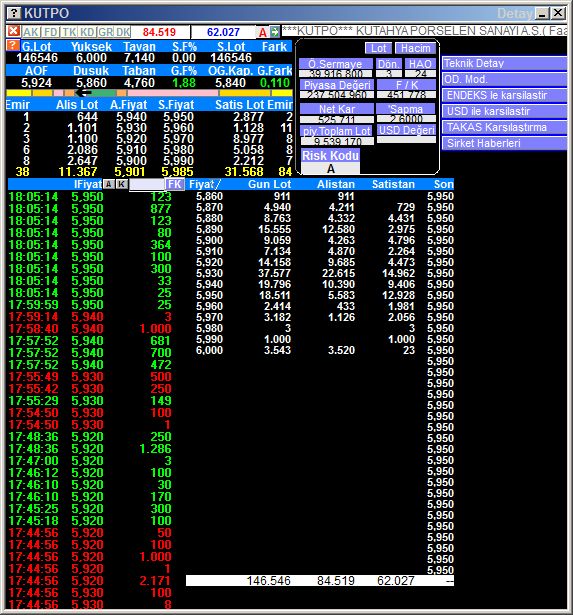The image size is (573, 615).
Task: Open Sirket Haberleri link
Action: 504,143
